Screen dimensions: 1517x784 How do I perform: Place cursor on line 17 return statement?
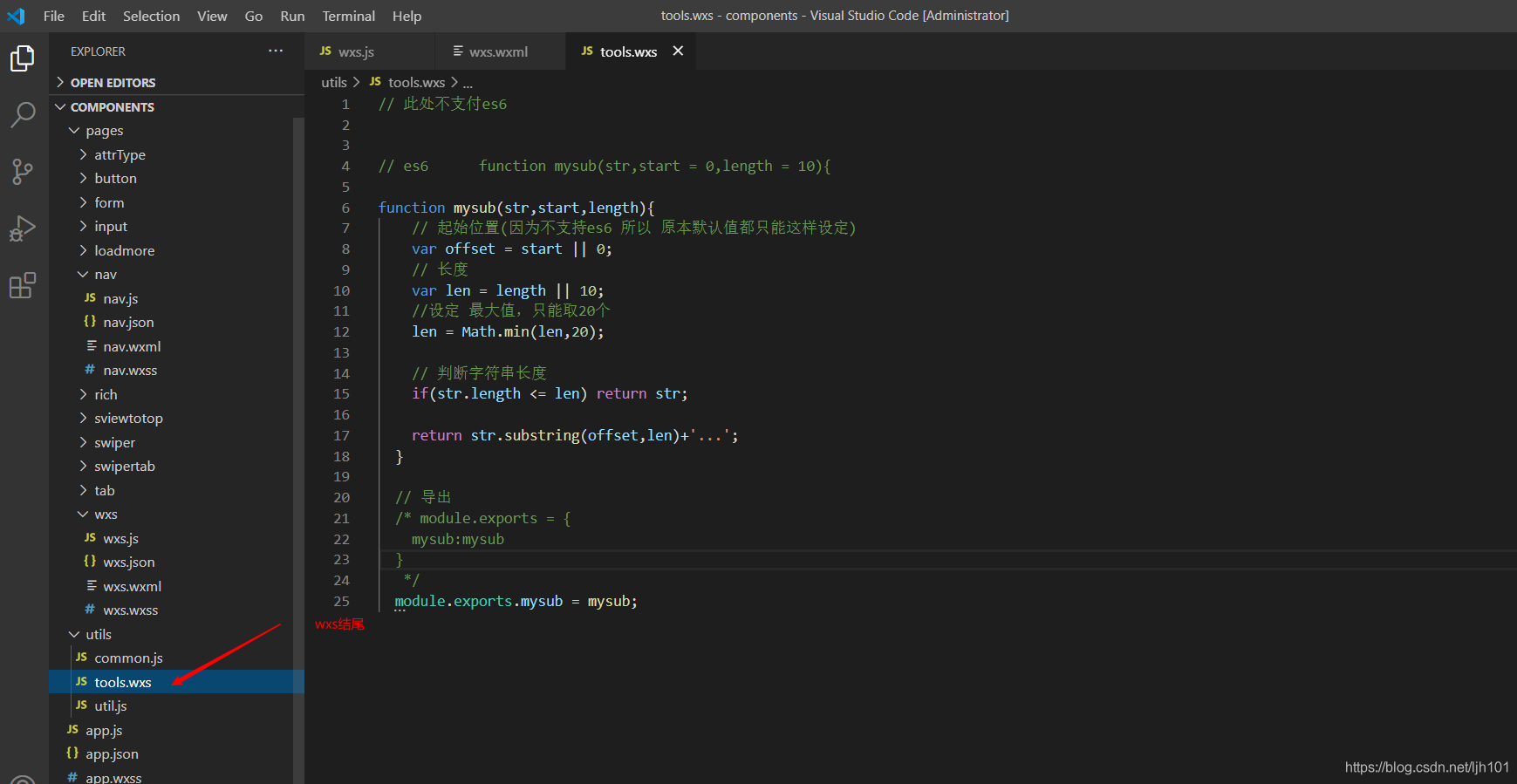[x=575, y=435]
